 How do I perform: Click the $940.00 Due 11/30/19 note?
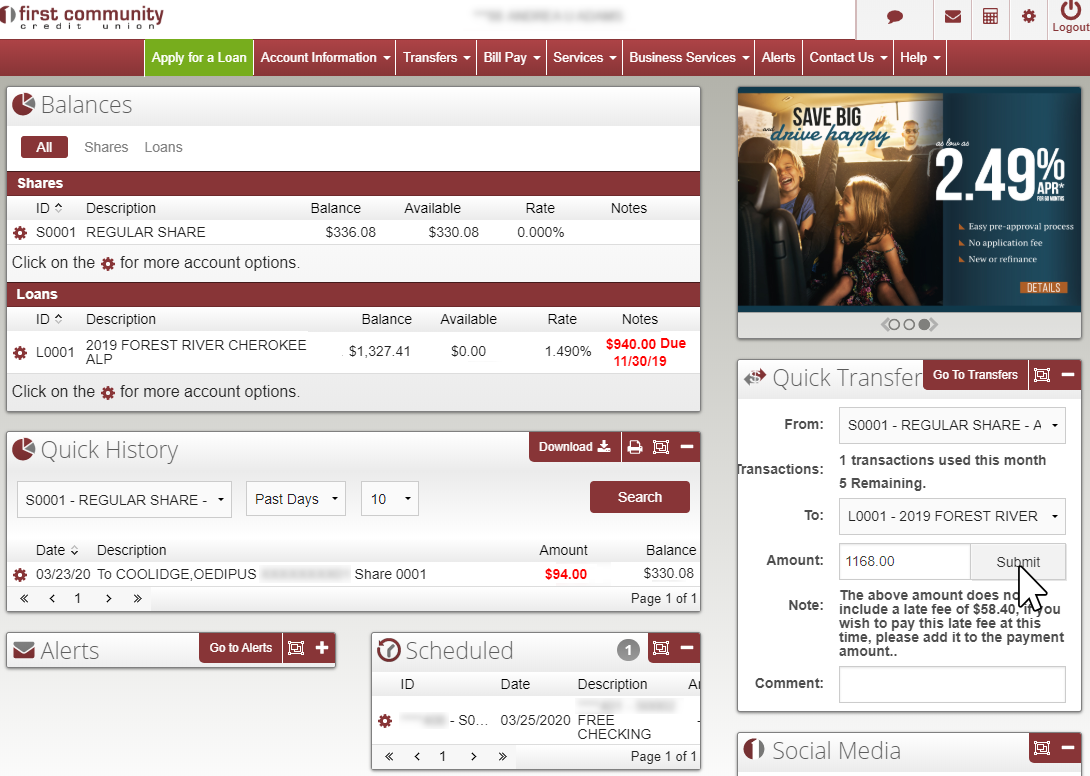click(644, 353)
